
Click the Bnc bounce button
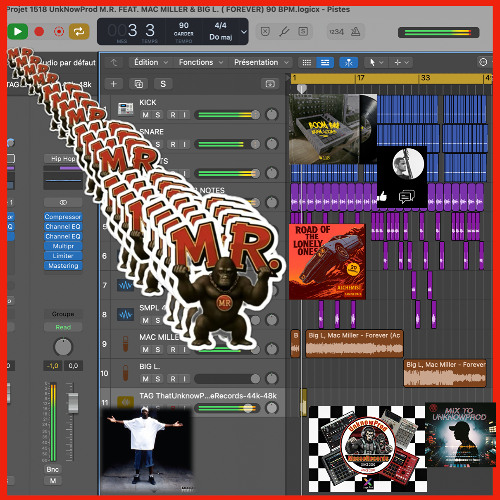tap(53, 469)
